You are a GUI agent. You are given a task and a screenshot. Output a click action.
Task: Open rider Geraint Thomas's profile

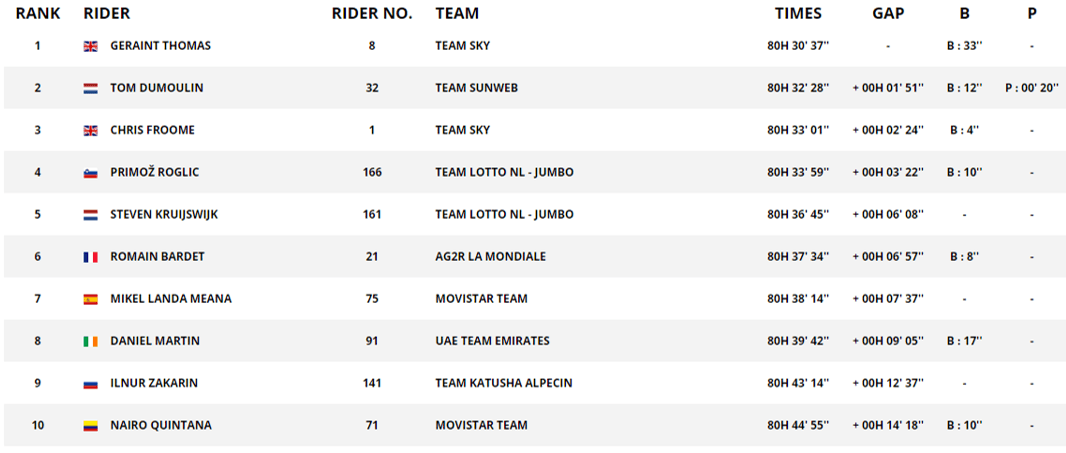[x=160, y=46]
